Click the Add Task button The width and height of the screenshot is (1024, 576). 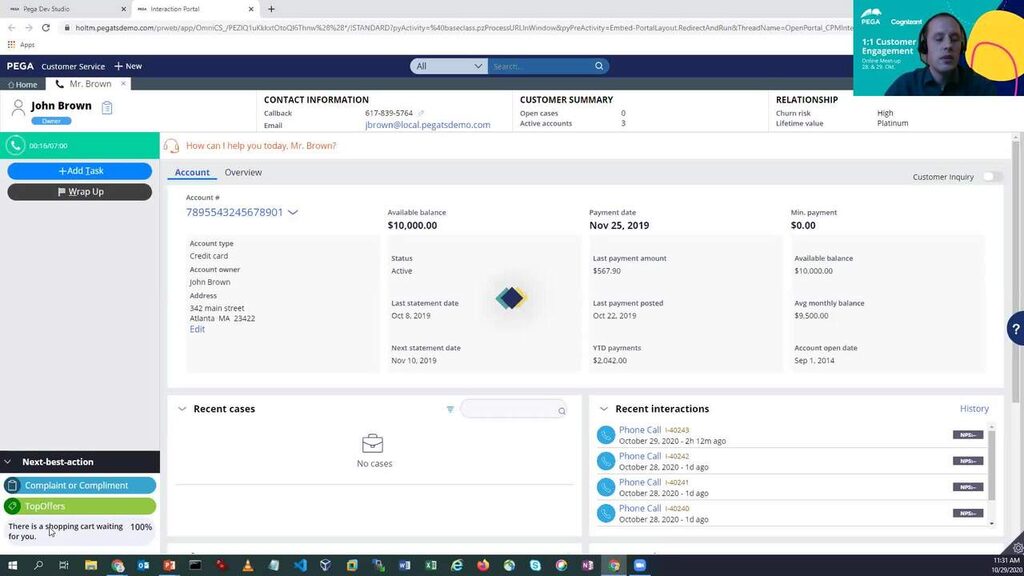tap(79, 170)
